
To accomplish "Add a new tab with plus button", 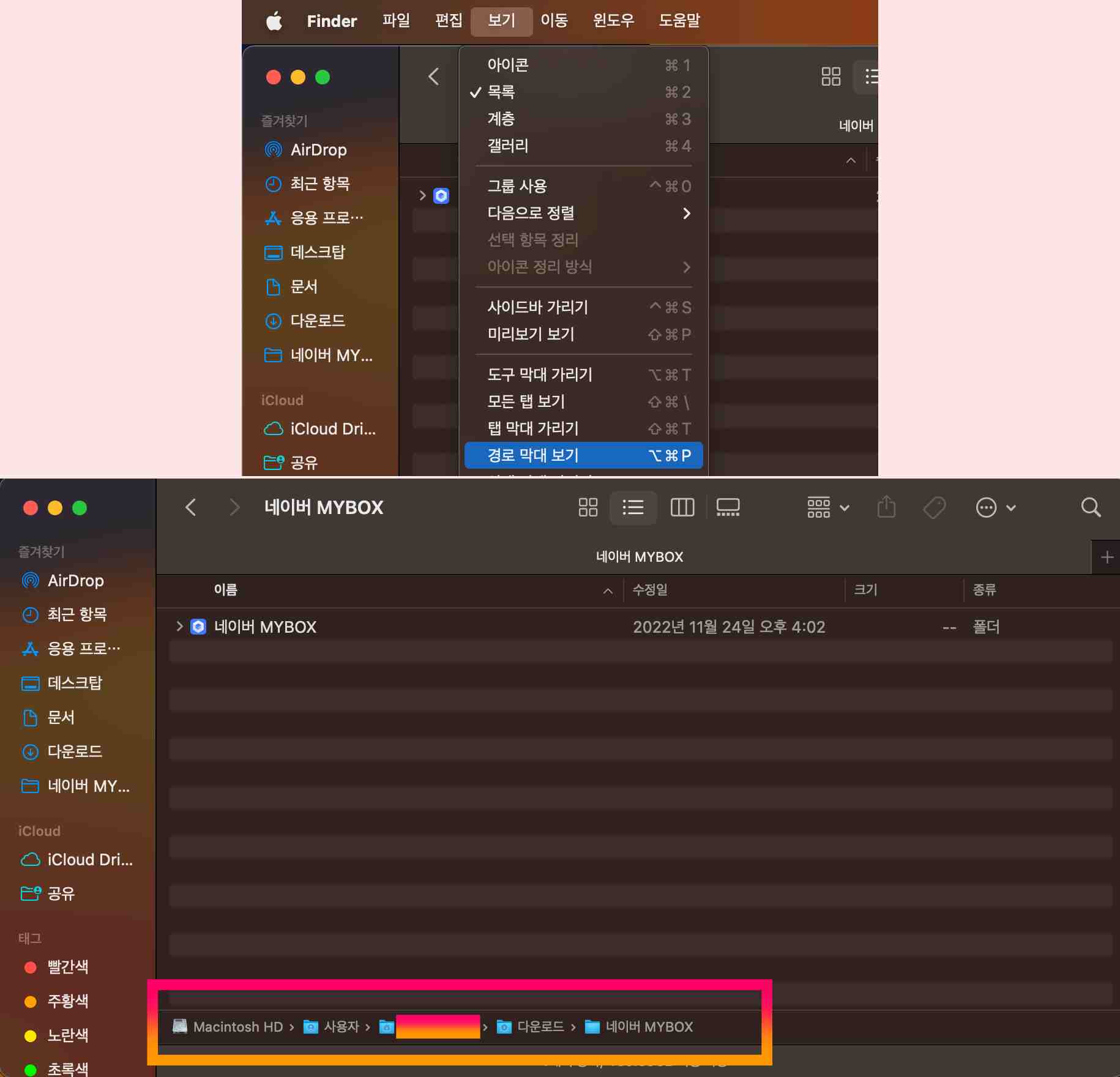I will click(1107, 557).
